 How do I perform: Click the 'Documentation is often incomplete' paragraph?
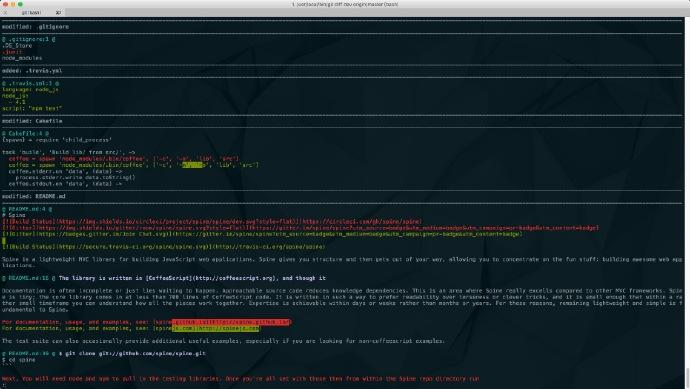tap(342, 300)
